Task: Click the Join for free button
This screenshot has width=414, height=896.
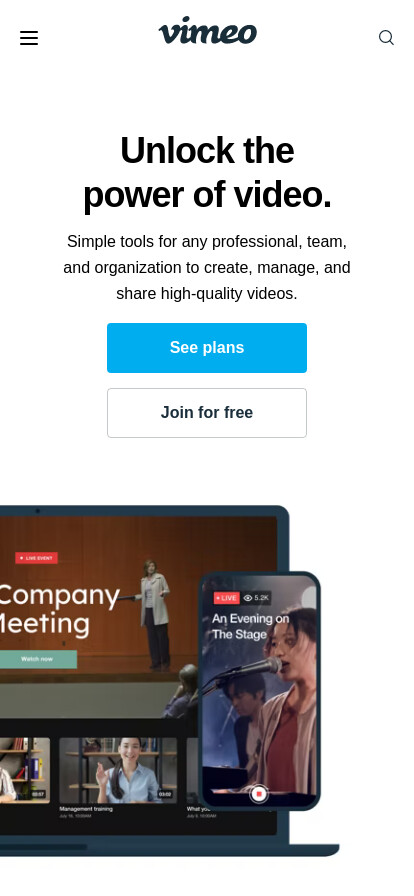Action: tap(207, 413)
